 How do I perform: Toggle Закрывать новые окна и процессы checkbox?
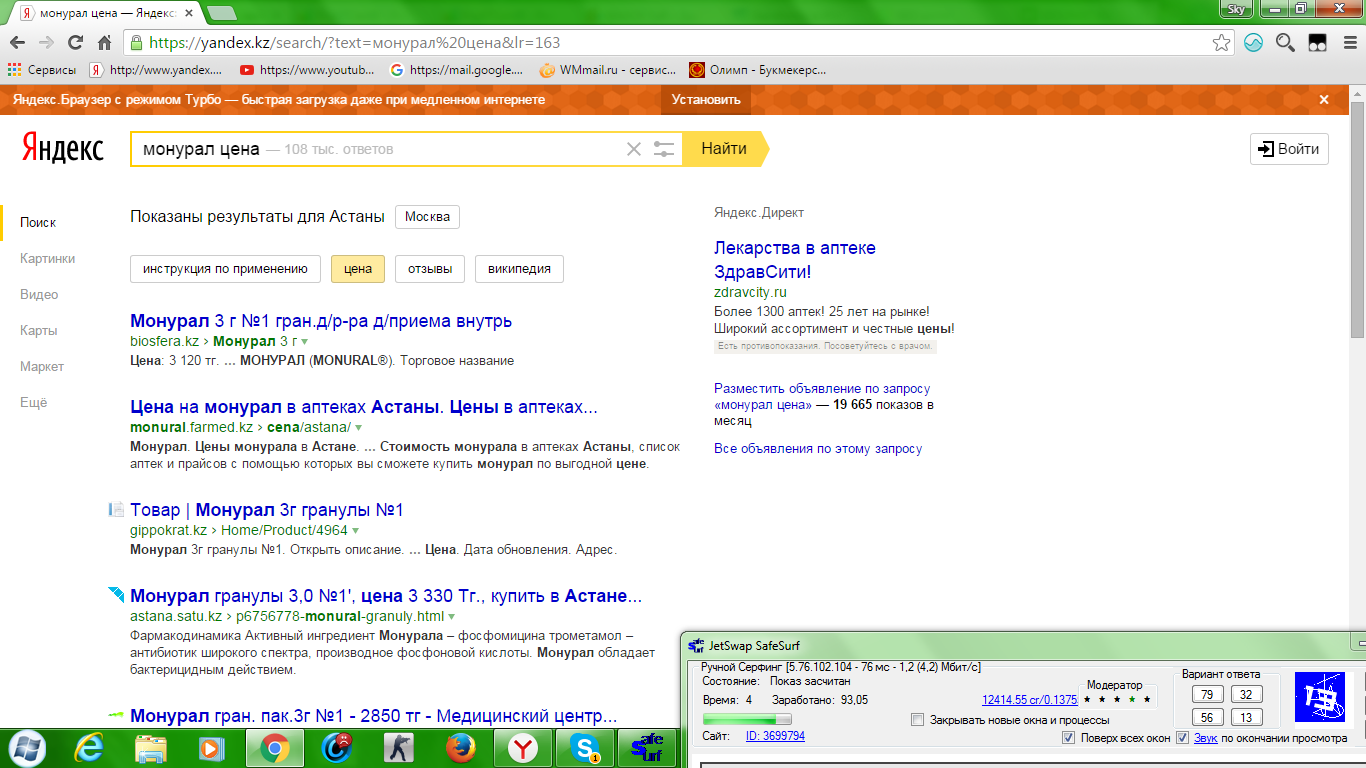point(918,720)
